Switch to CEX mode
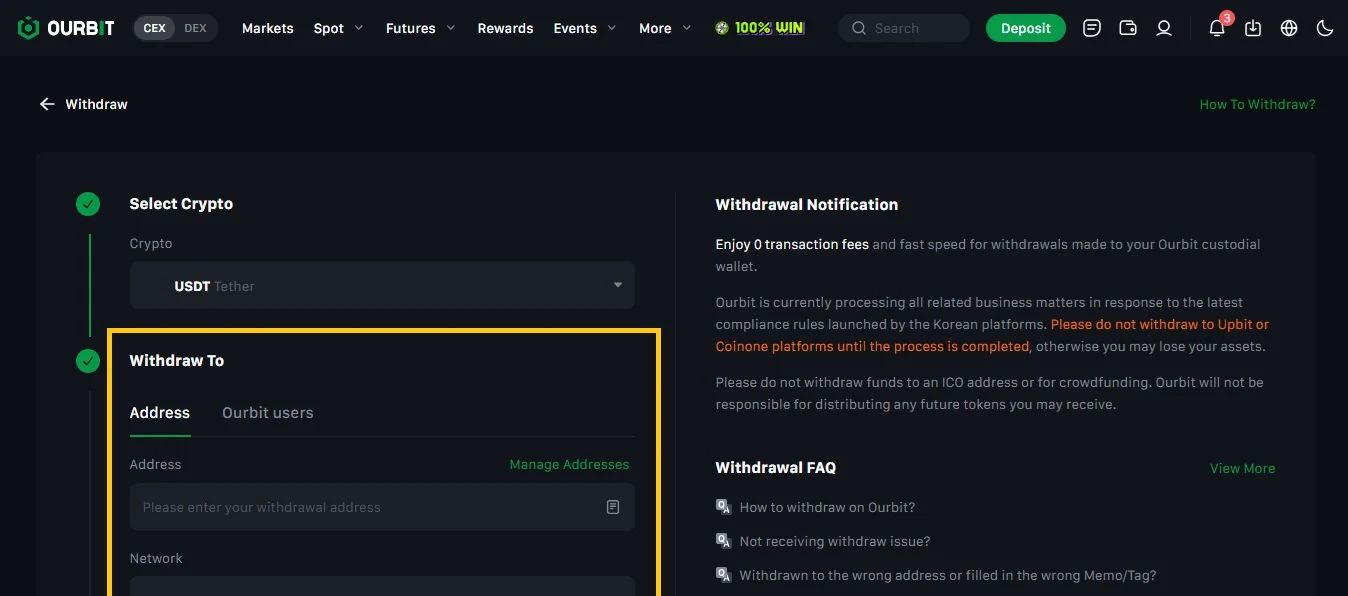This screenshot has width=1348, height=596. [155, 28]
